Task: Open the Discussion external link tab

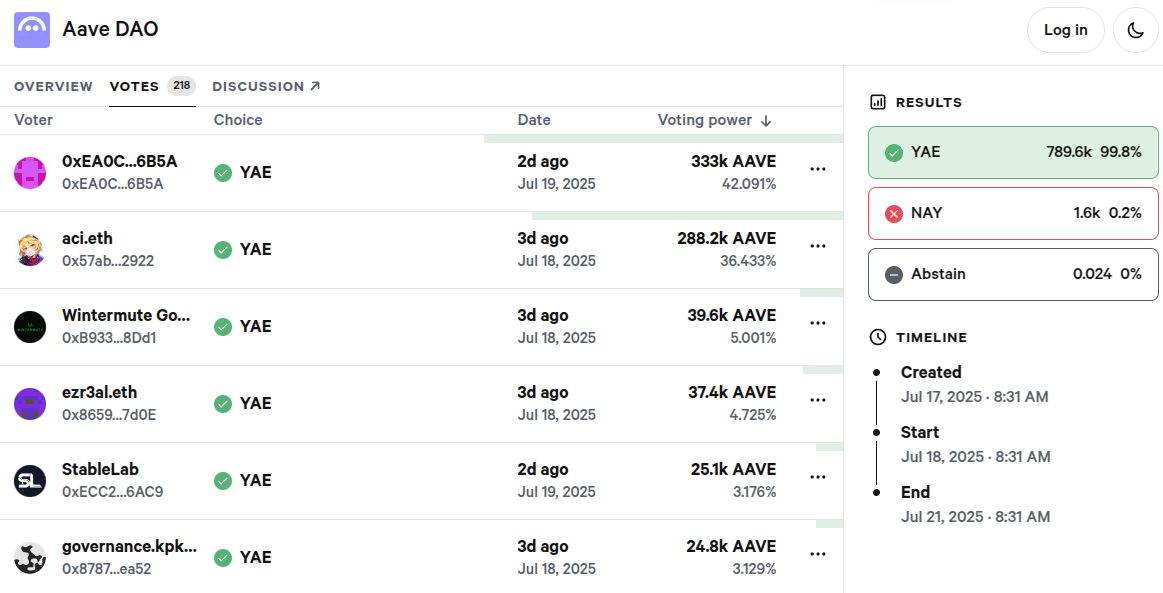Action: click(x=266, y=87)
